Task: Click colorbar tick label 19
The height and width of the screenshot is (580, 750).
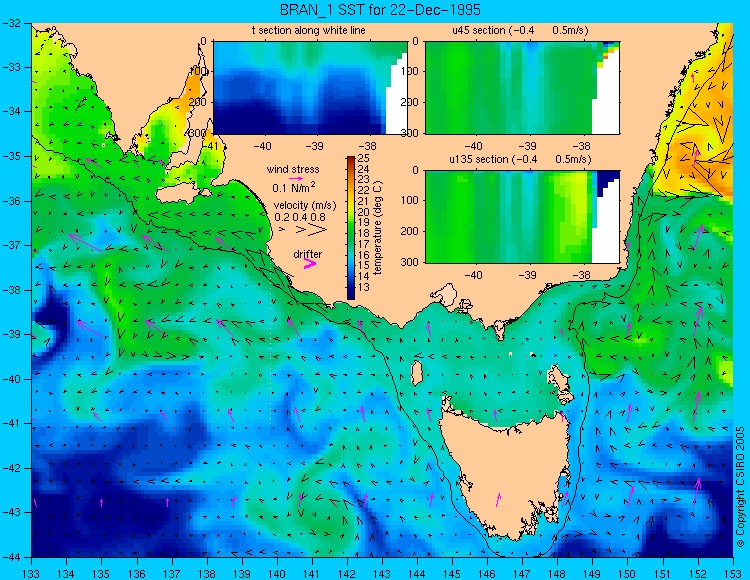Action: tap(364, 222)
